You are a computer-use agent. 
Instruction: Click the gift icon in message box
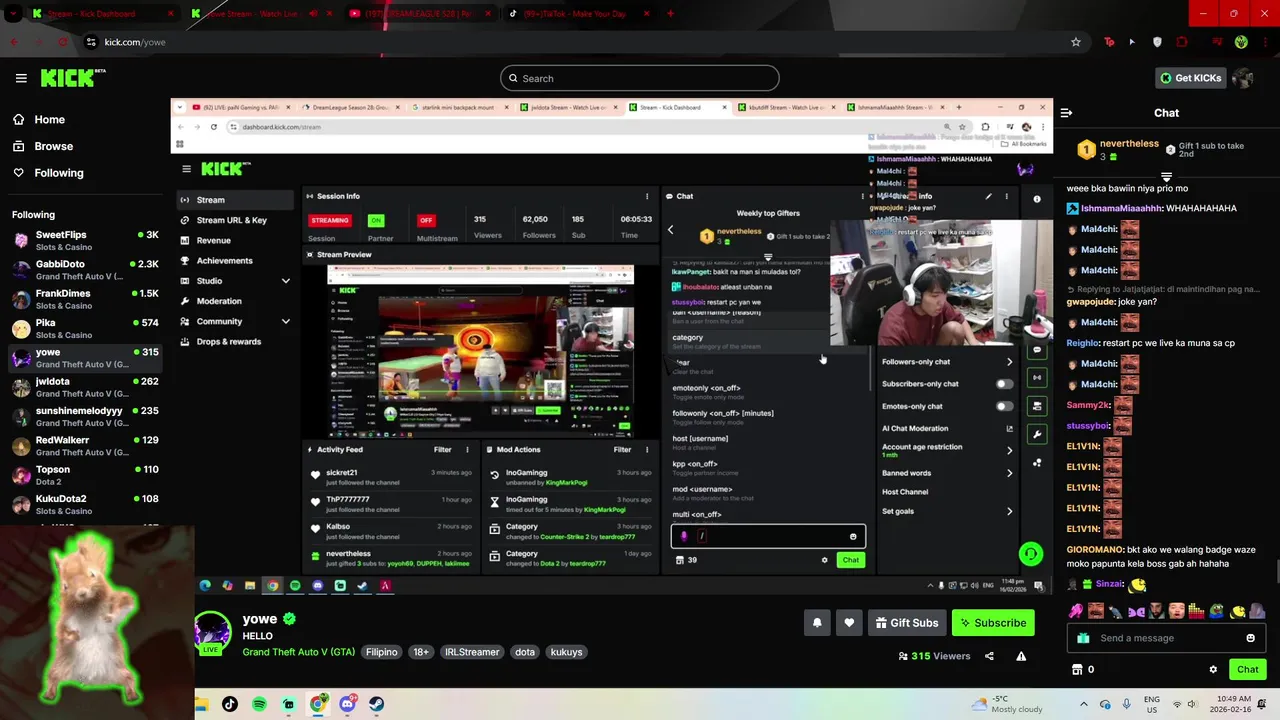(x=1083, y=638)
